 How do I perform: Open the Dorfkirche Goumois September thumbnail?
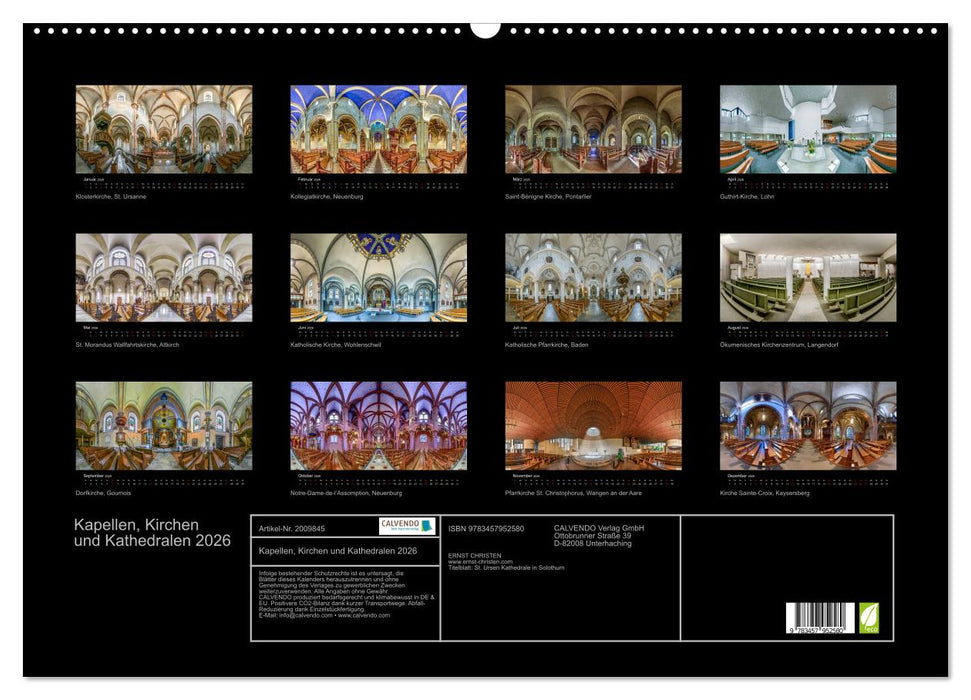point(164,425)
